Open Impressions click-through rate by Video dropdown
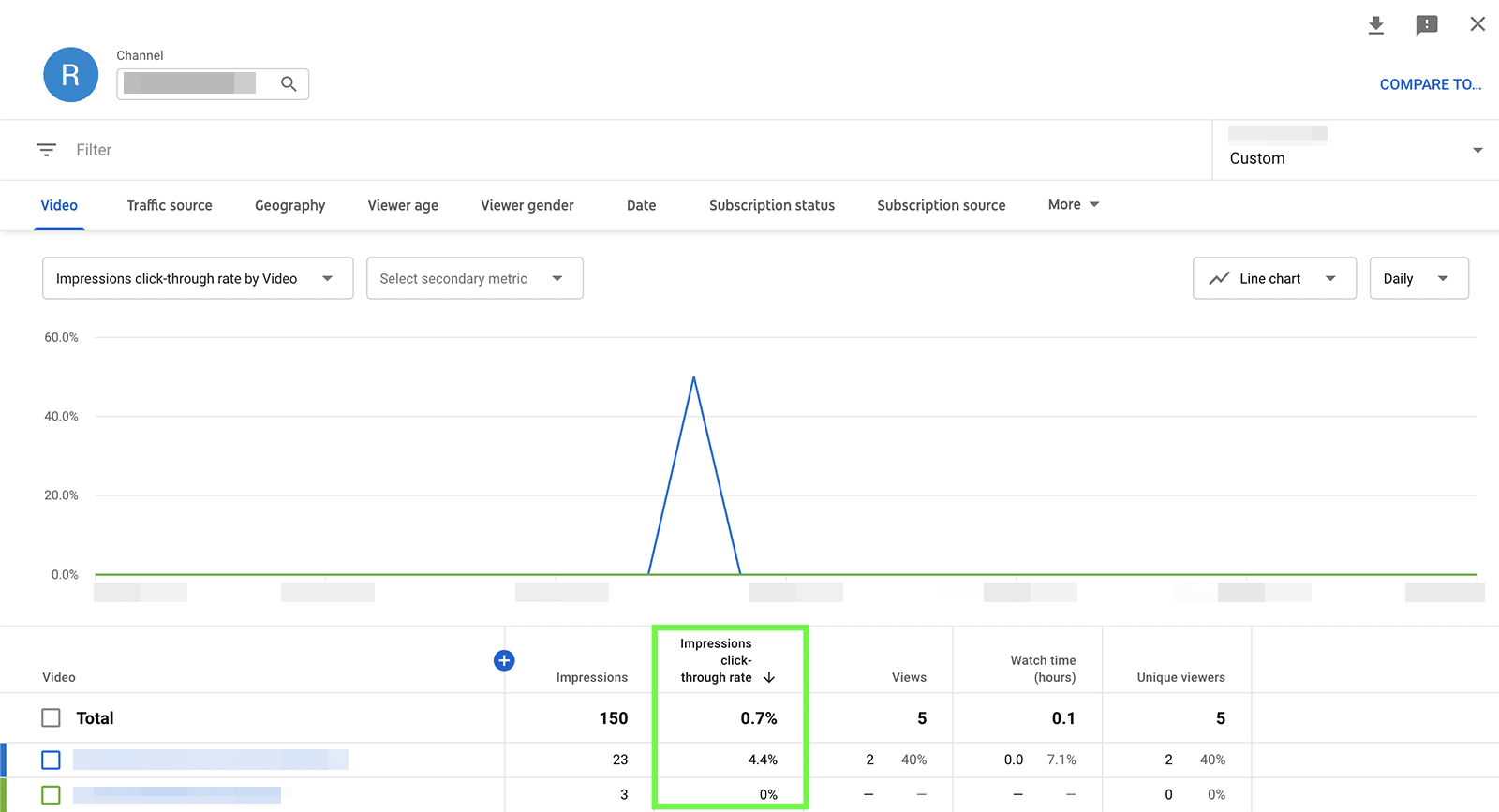Screen dimensions: 1499x812 coord(198,278)
